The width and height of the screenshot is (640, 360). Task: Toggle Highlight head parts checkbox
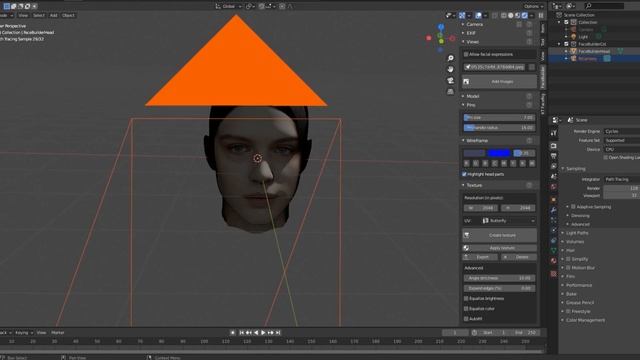pos(464,174)
